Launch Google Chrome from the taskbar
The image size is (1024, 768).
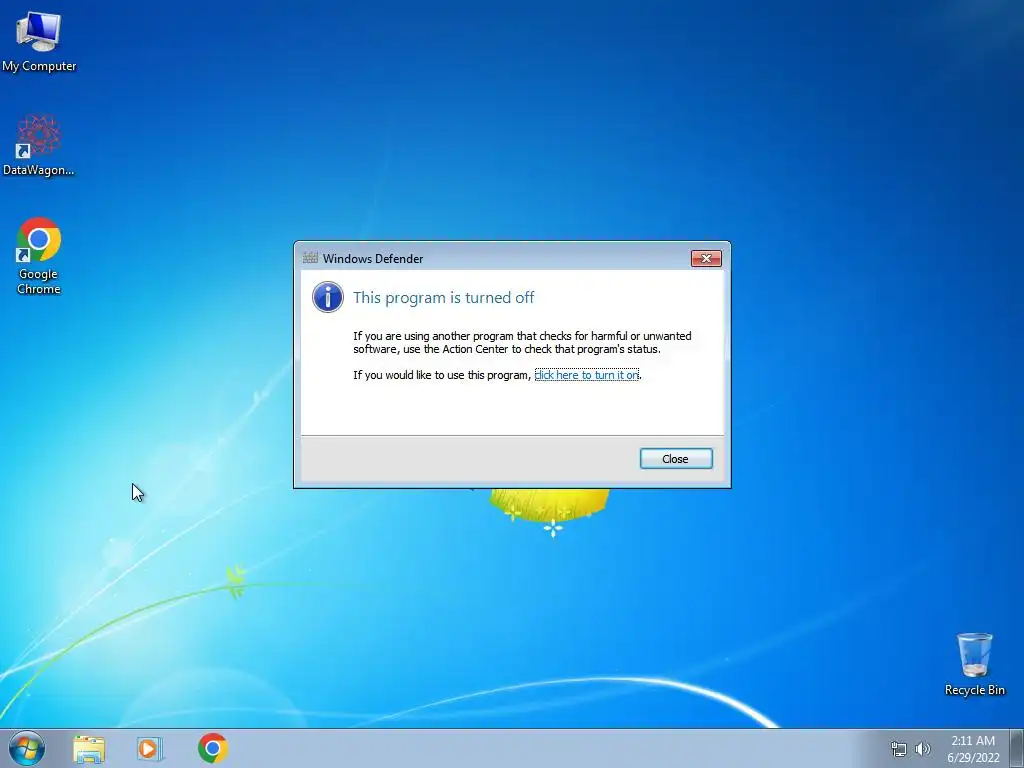[x=213, y=748]
